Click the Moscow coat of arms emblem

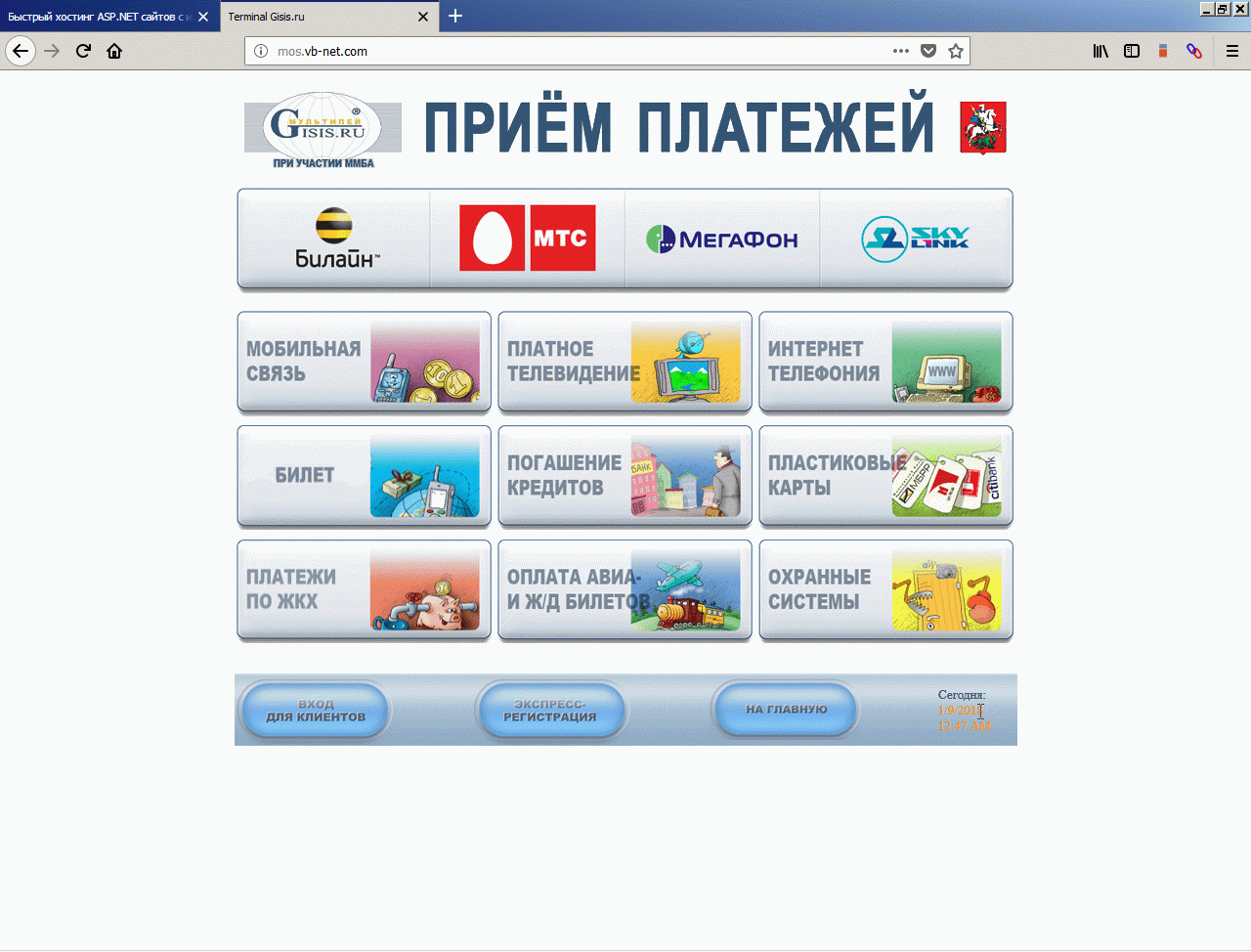click(983, 128)
